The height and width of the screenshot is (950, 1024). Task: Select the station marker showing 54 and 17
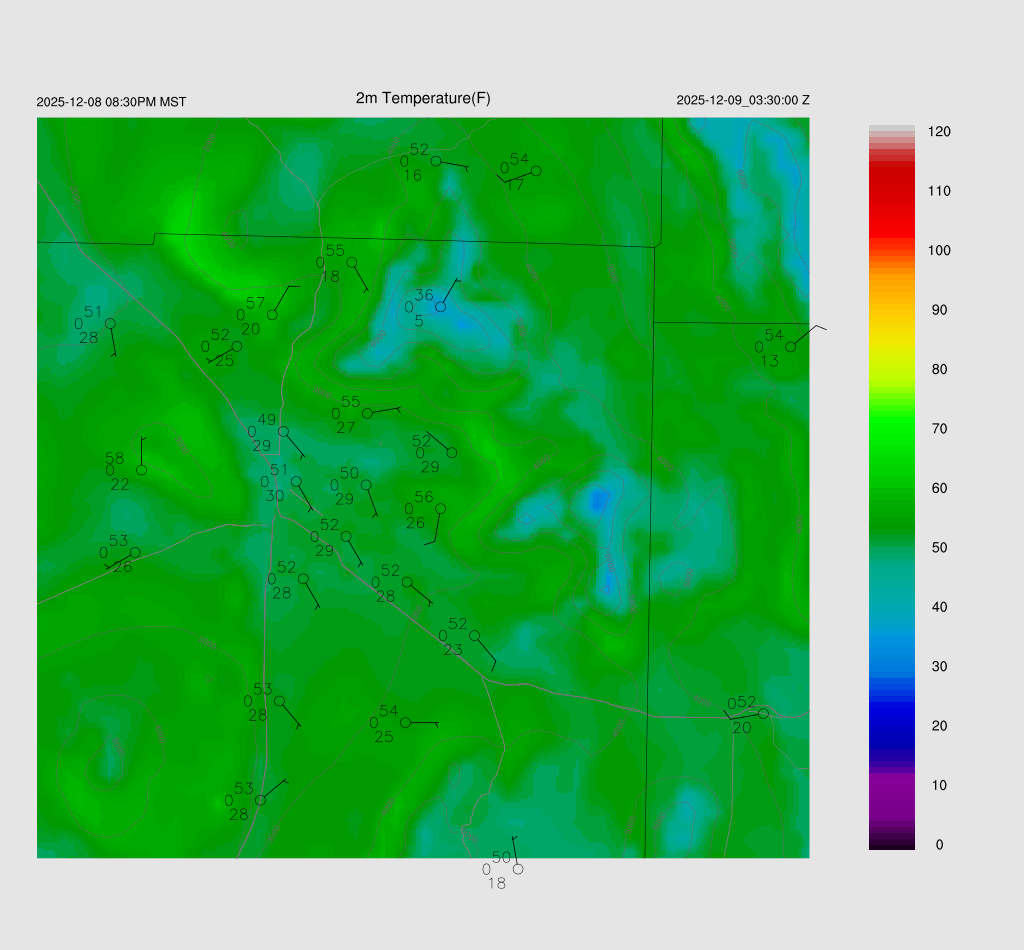pos(536,171)
